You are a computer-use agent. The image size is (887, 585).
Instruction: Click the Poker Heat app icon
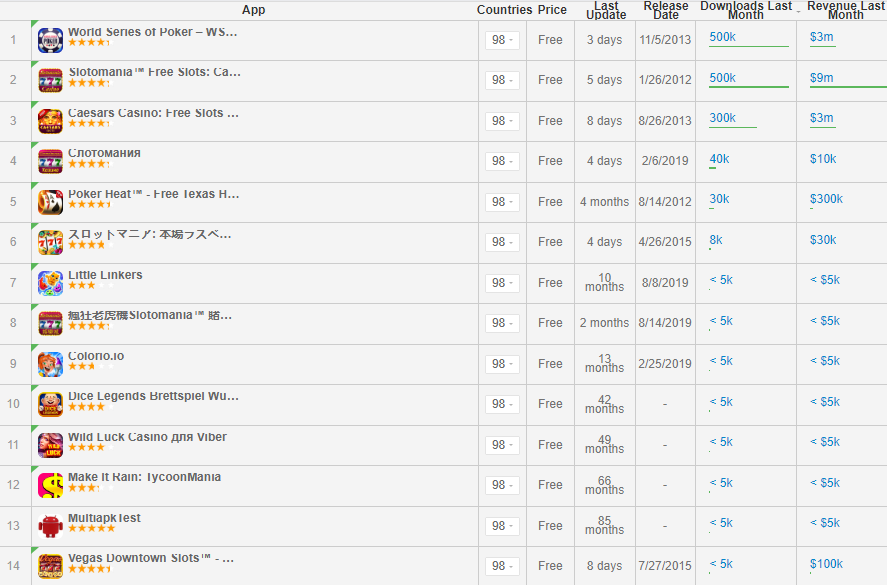click(x=50, y=202)
